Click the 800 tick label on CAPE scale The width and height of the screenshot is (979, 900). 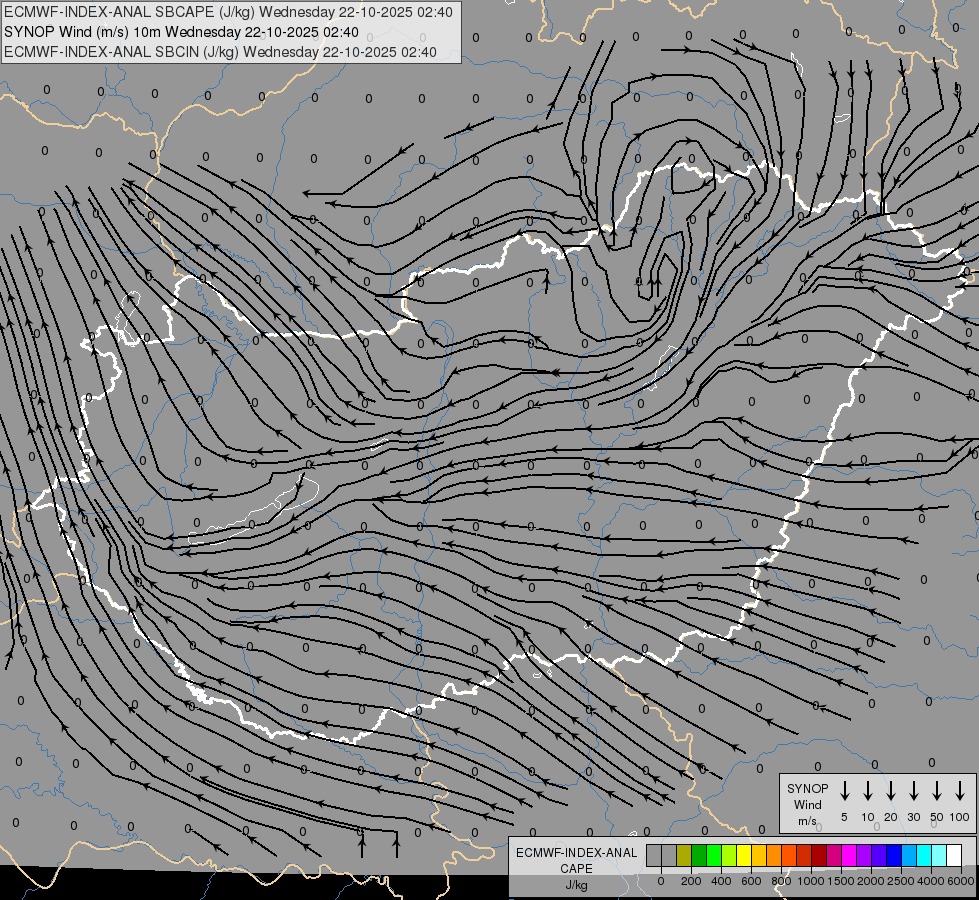(x=781, y=881)
